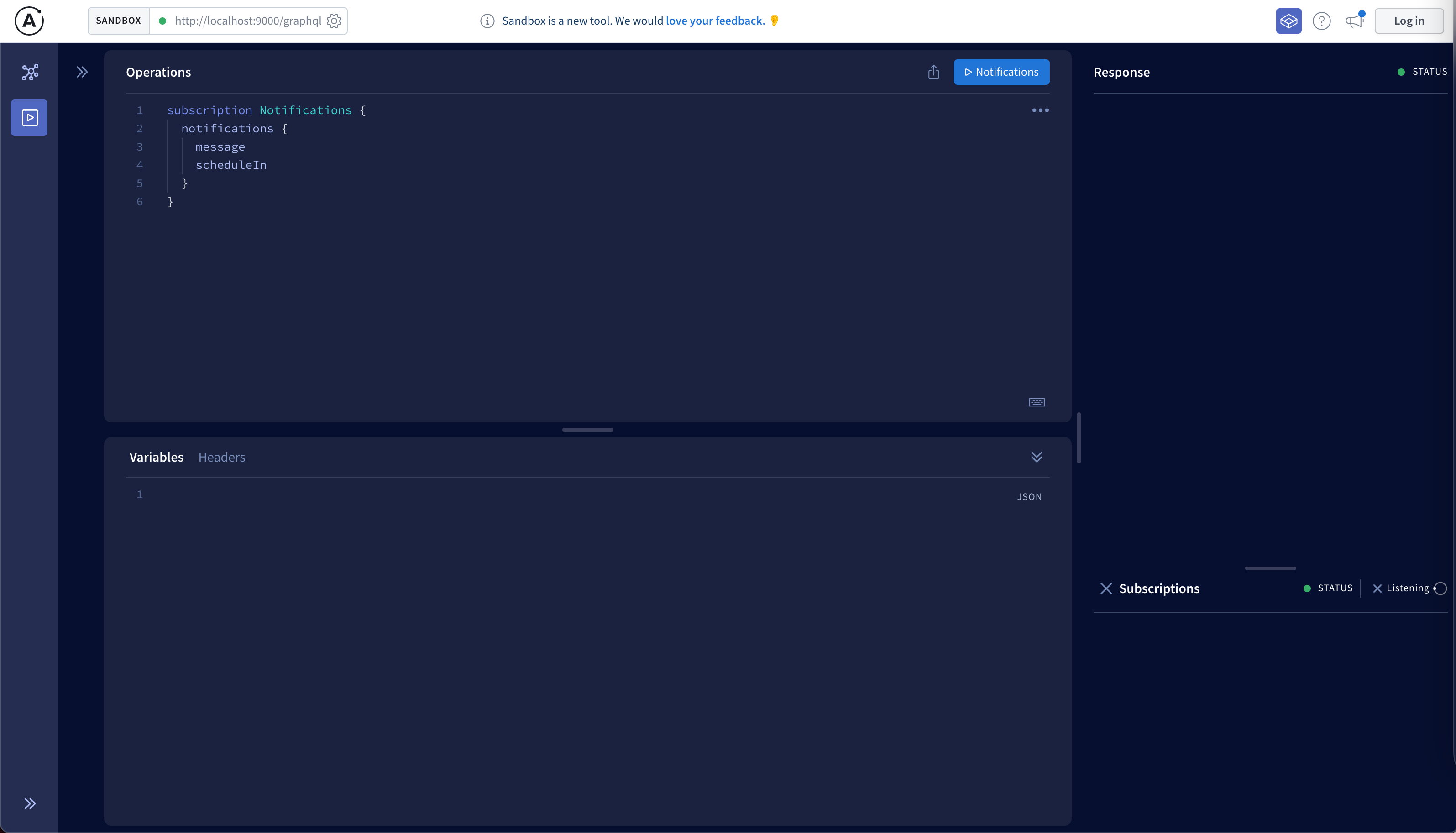The width and height of the screenshot is (1456, 833).
Task: Expand the left sidebar at bottom
Action: pos(30,803)
